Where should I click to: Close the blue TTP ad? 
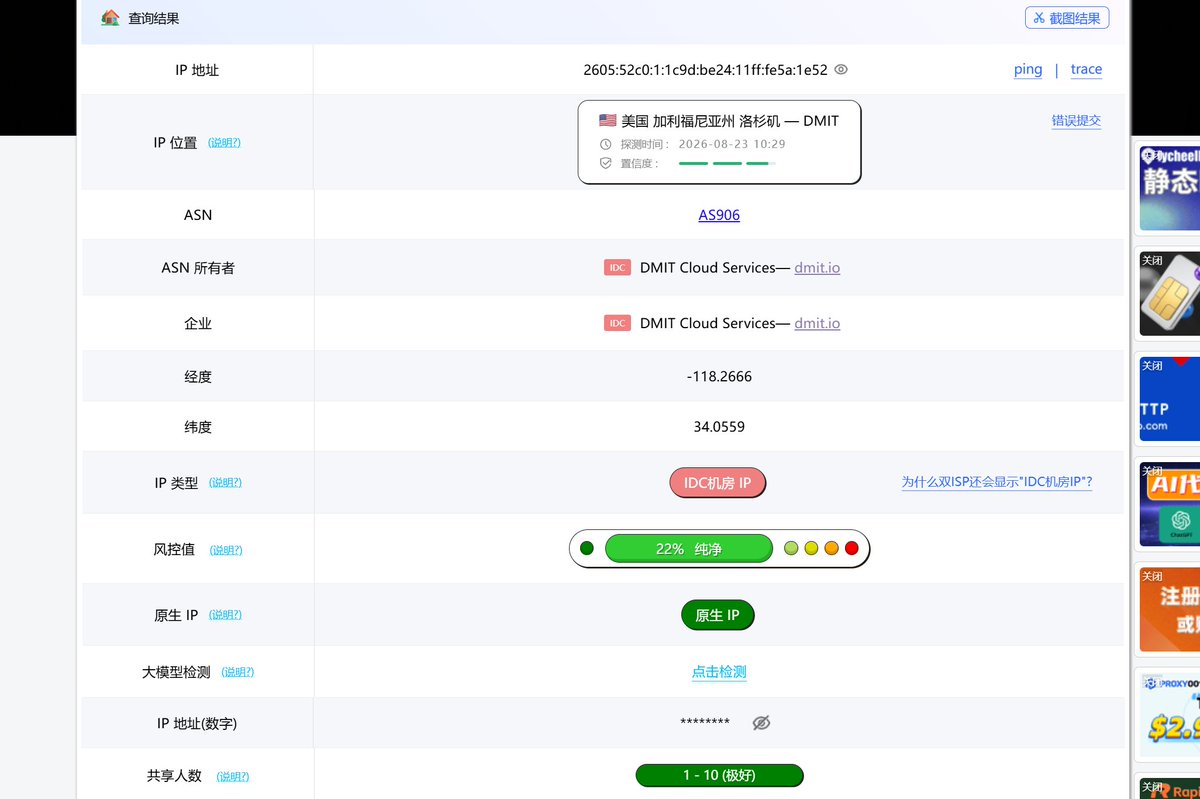[x=1152, y=366]
